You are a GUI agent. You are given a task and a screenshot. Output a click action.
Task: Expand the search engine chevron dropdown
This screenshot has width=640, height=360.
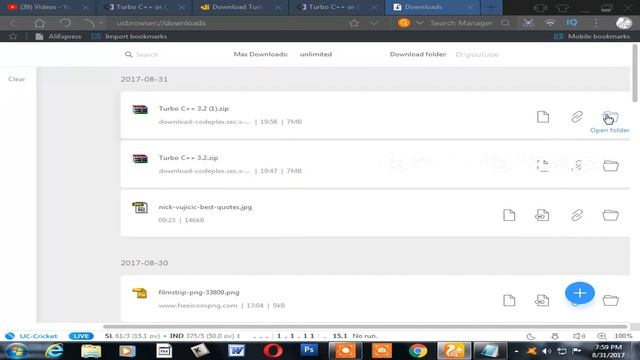tap(419, 23)
